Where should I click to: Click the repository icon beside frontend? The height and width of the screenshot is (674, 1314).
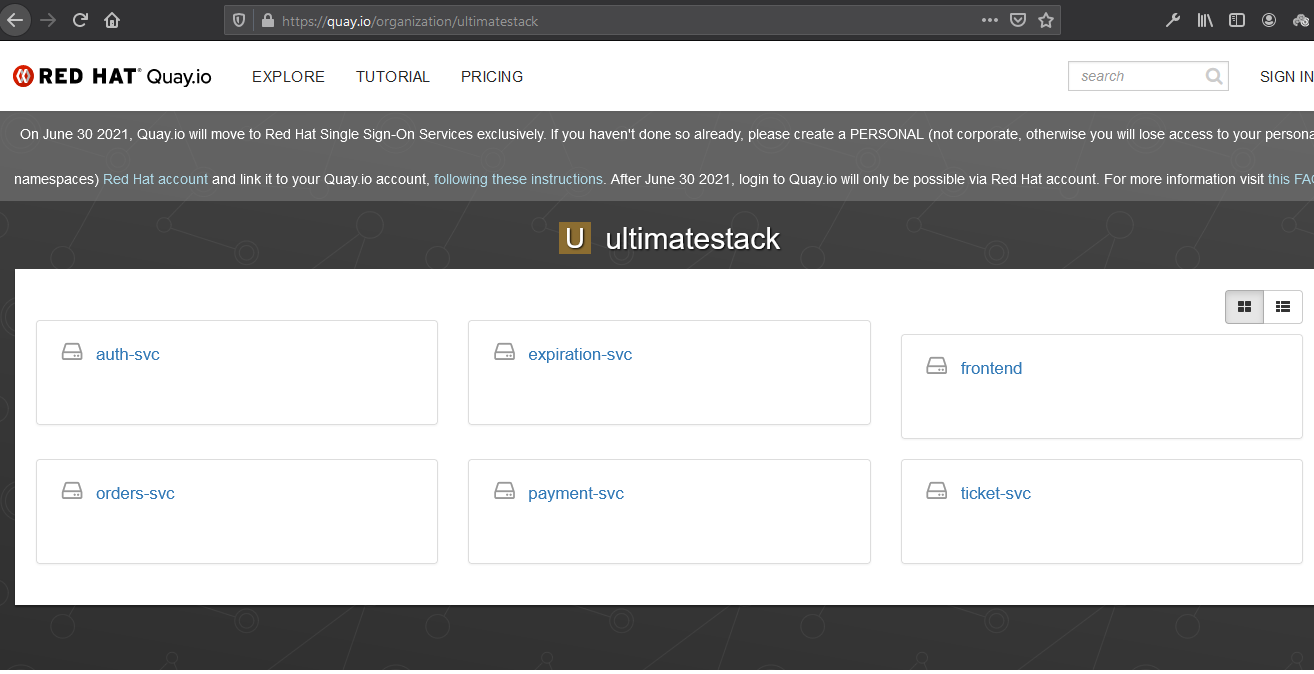tap(936, 366)
